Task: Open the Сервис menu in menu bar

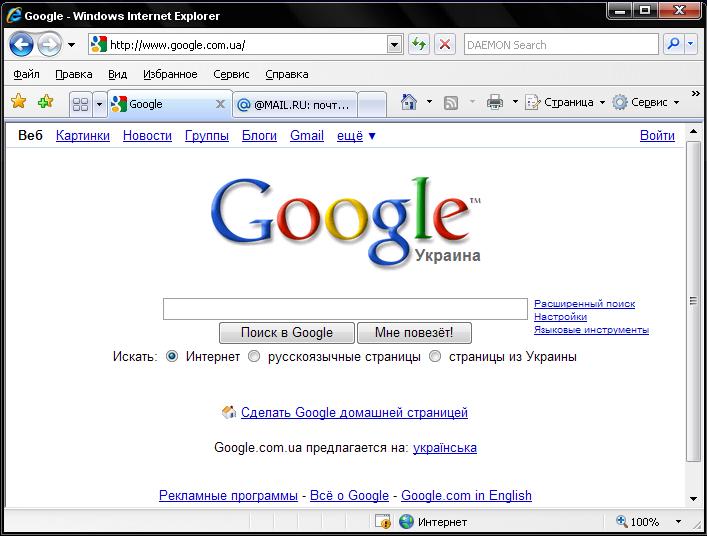Action: pos(231,74)
